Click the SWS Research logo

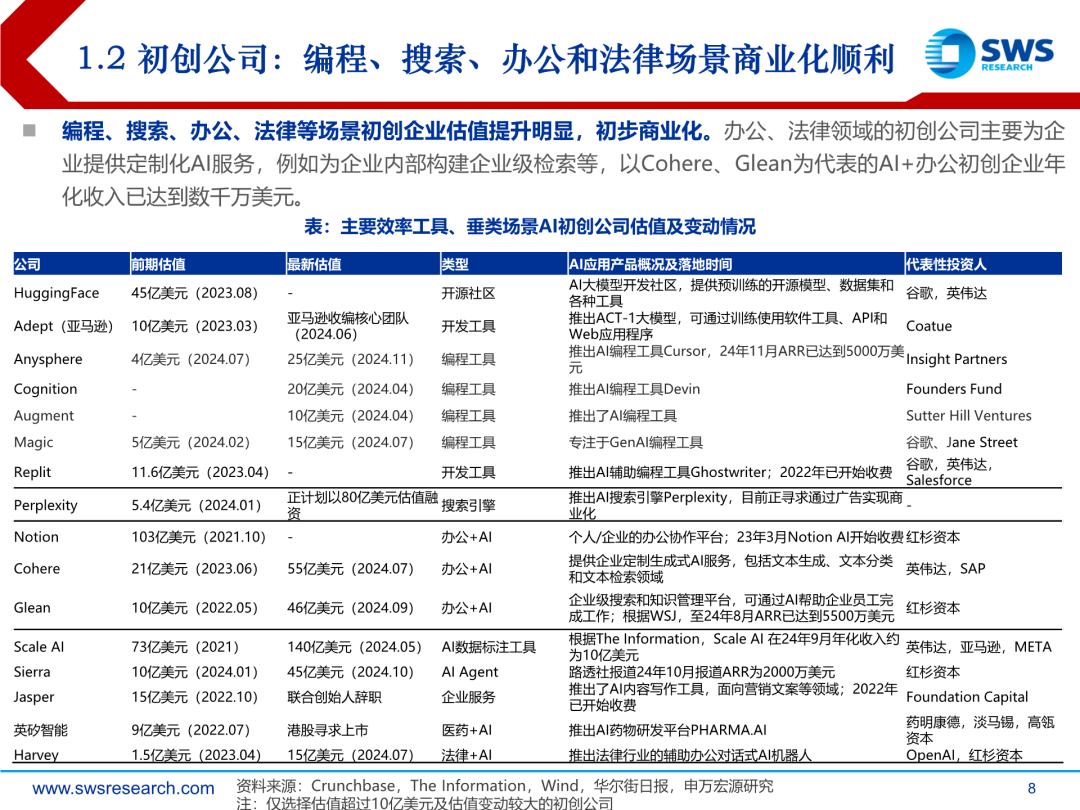click(989, 53)
